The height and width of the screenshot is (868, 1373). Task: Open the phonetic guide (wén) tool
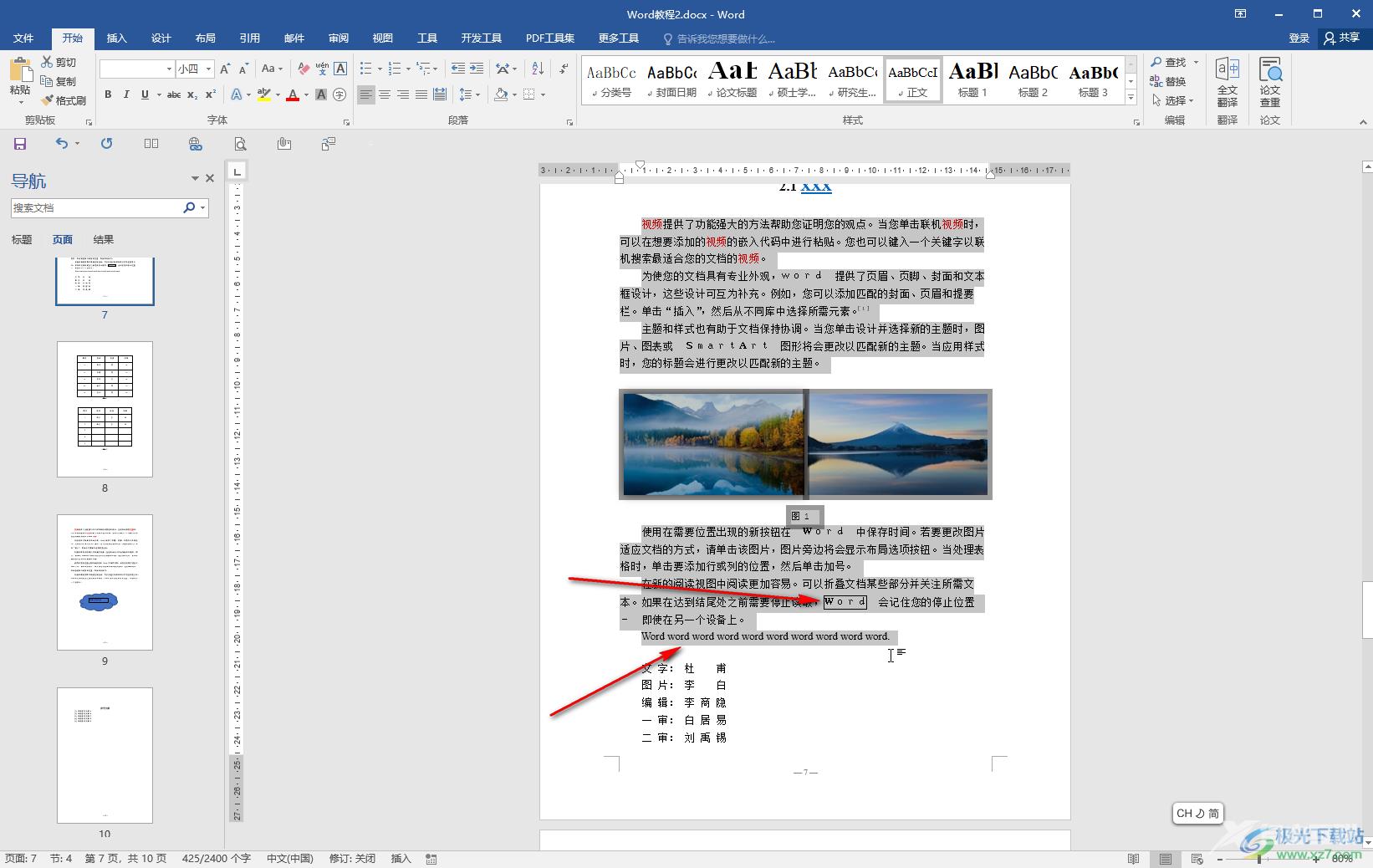tap(322, 69)
